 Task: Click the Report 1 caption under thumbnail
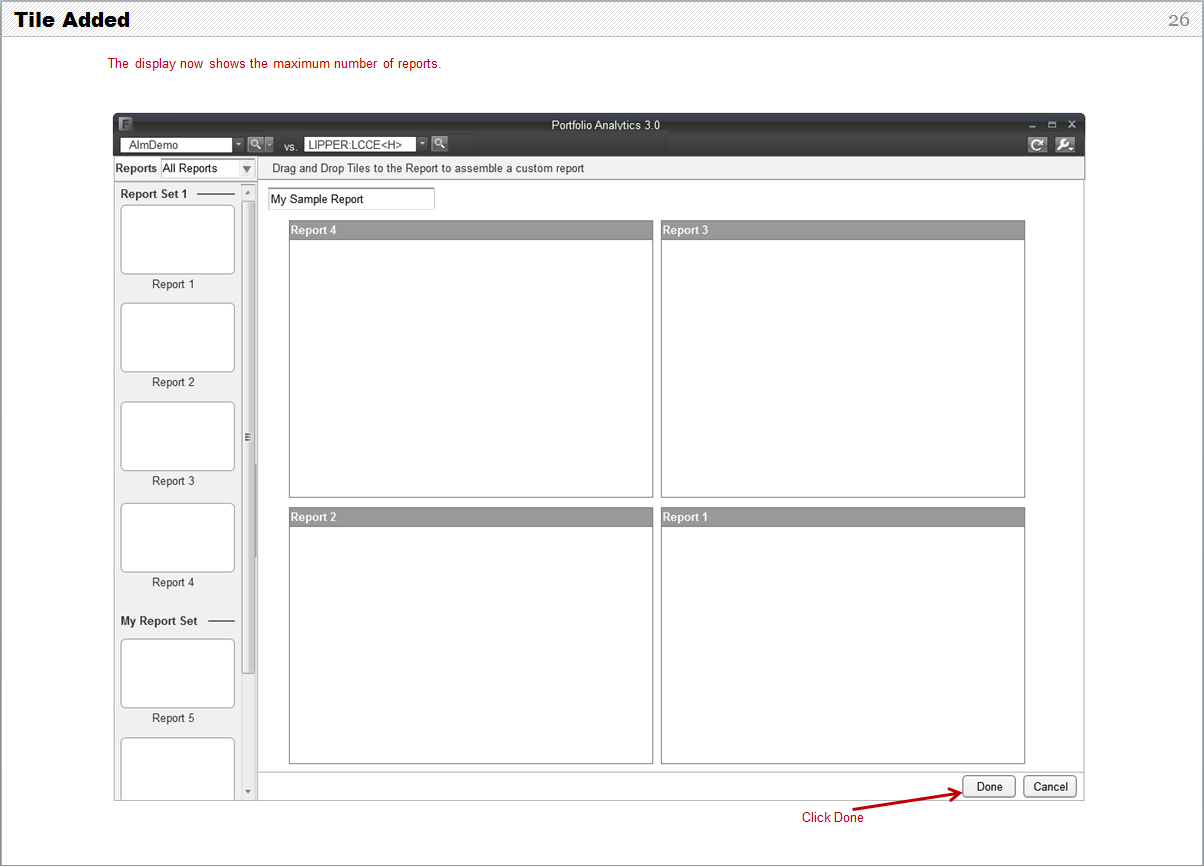(173, 284)
